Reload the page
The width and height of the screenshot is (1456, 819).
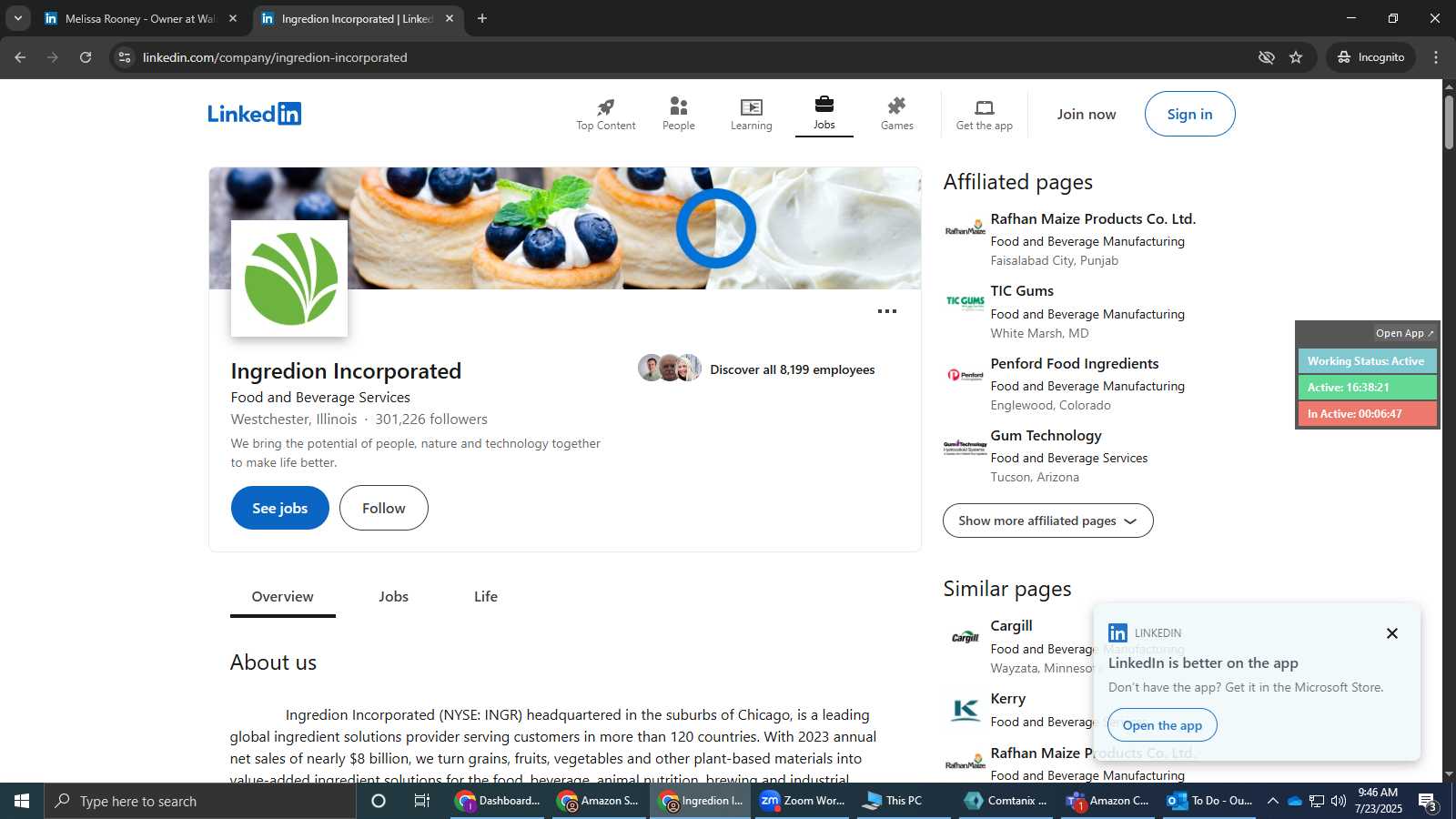coord(86,57)
